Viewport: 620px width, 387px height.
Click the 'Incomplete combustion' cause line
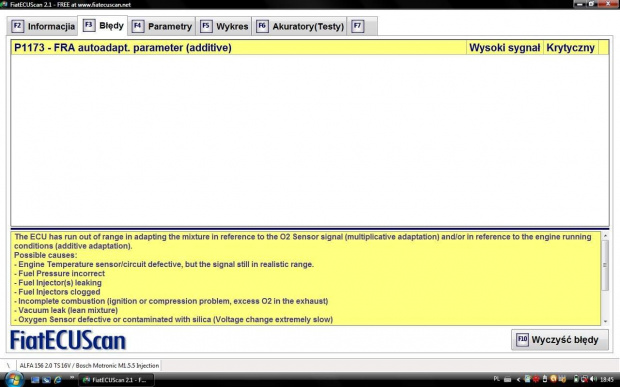[171, 301]
